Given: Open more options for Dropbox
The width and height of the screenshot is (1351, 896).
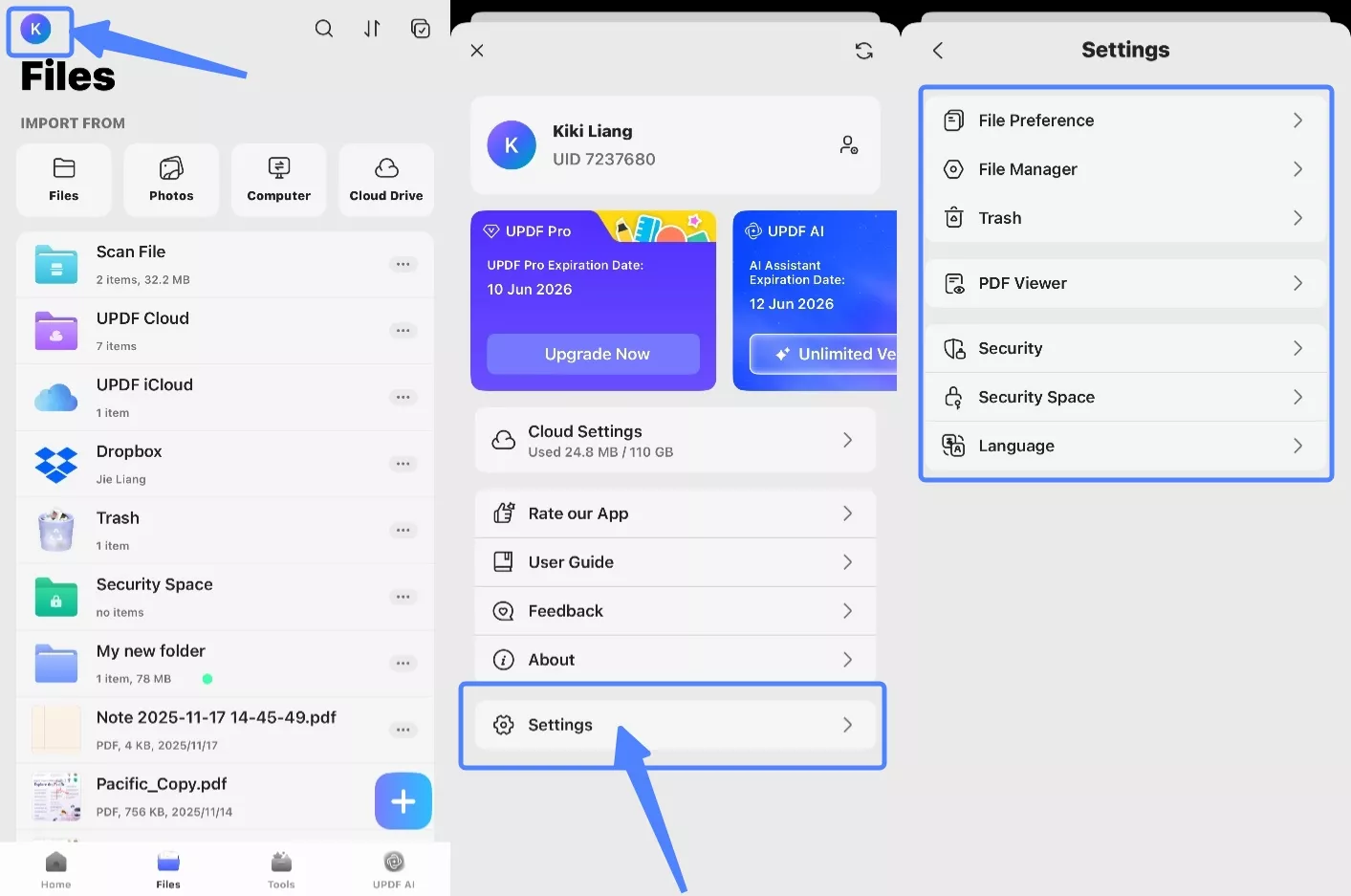Looking at the screenshot, I should [x=403, y=464].
